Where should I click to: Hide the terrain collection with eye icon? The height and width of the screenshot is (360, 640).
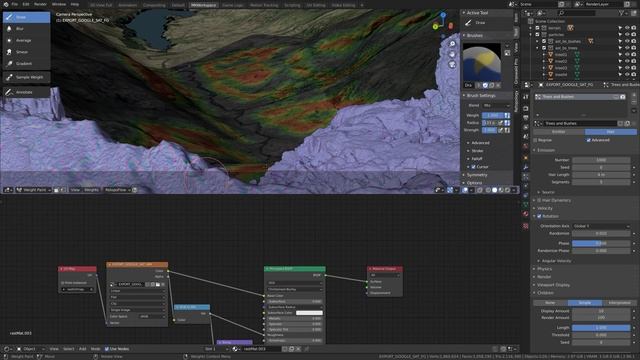627,28
